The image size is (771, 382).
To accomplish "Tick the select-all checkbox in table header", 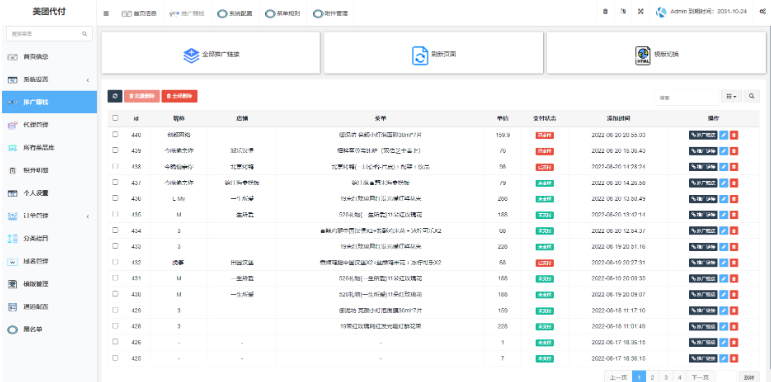I will [115, 118].
